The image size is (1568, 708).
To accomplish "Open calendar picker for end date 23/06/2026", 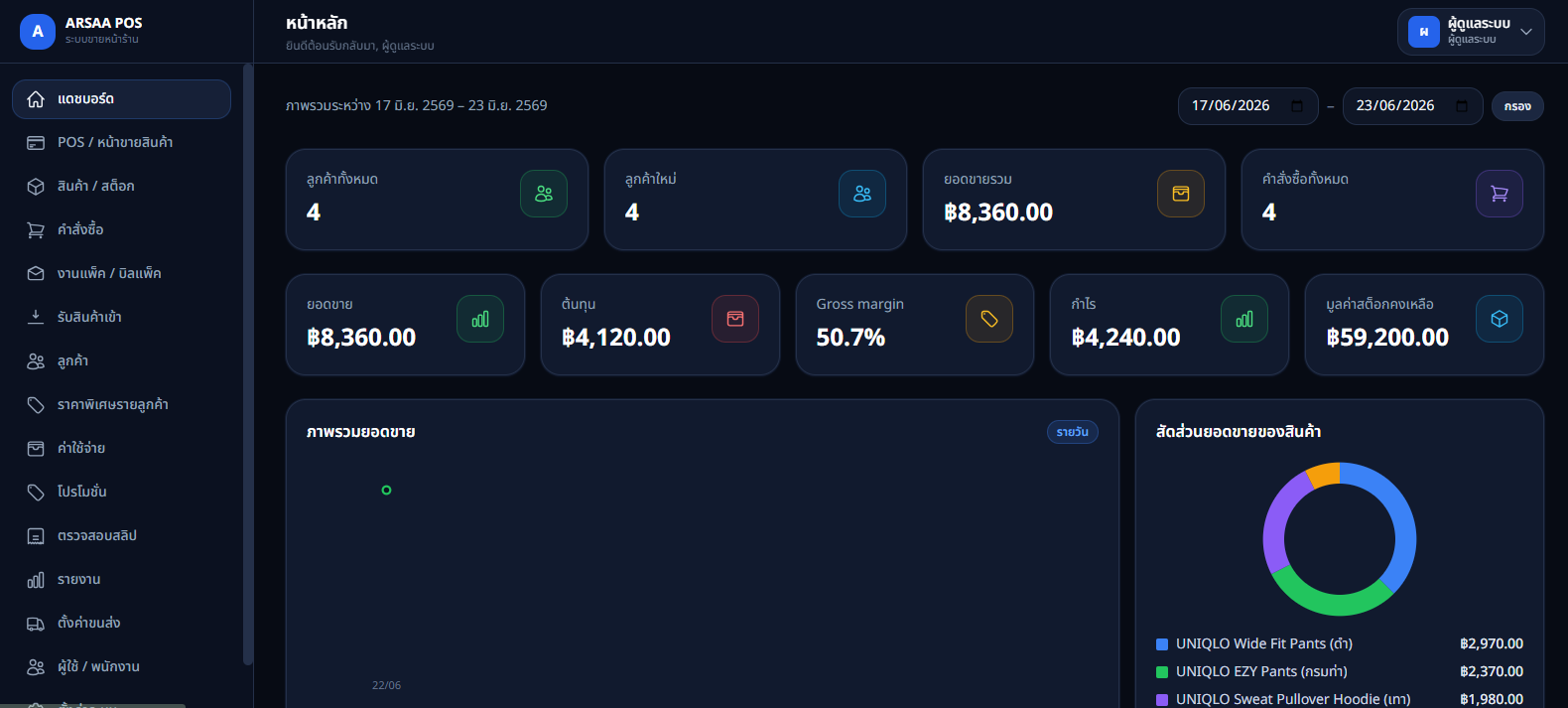I will pyautogui.click(x=1462, y=106).
